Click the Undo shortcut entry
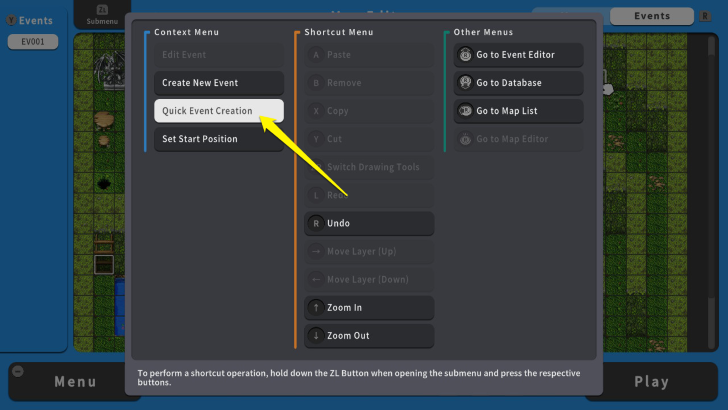728x410 pixels. (x=369, y=223)
